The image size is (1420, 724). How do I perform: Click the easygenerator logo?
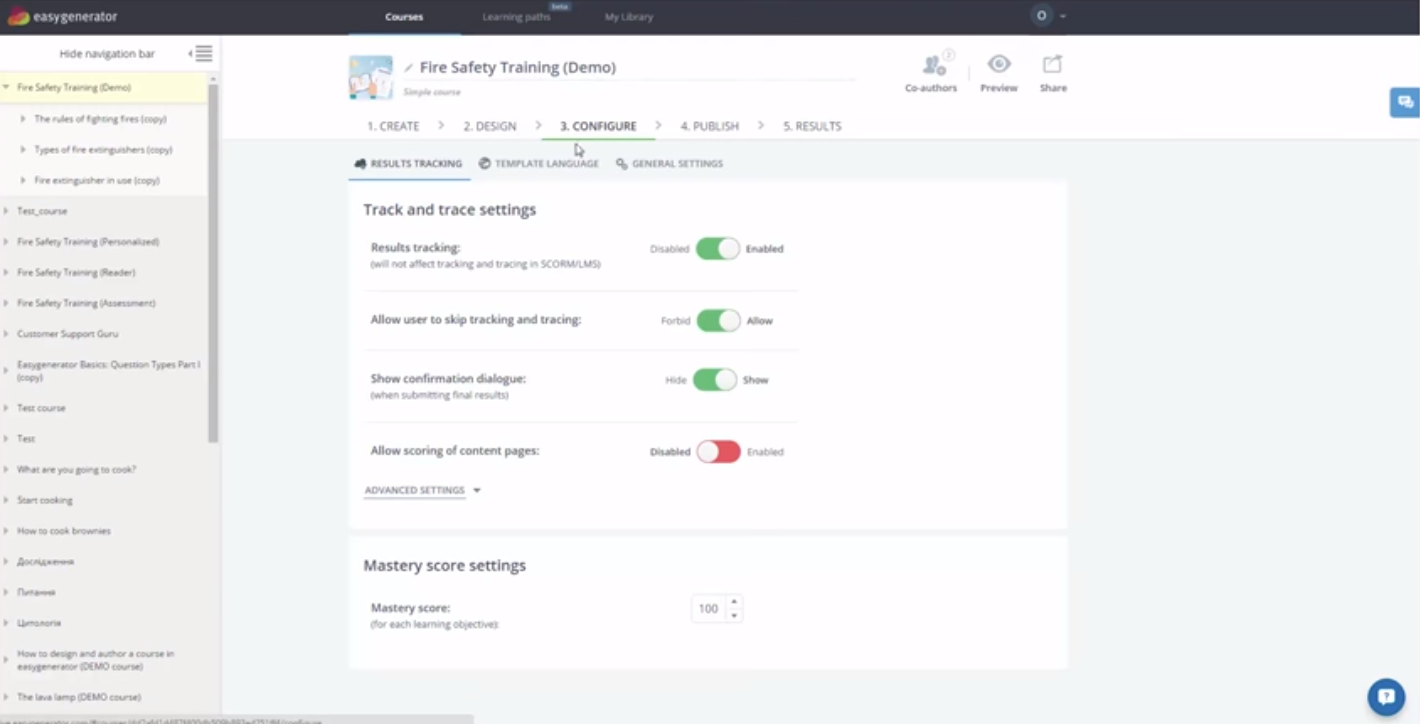tap(62, 17)
